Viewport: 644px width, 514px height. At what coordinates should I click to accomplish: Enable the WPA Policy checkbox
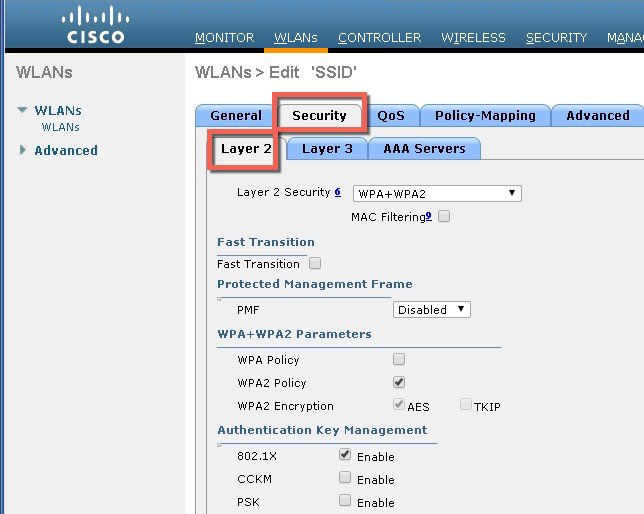tap(399, 359)
